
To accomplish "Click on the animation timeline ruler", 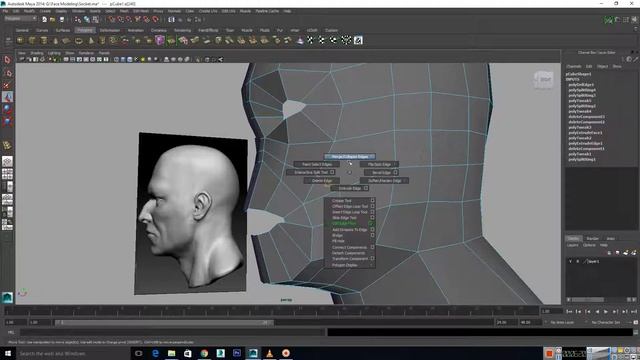I will pos(271,311).
